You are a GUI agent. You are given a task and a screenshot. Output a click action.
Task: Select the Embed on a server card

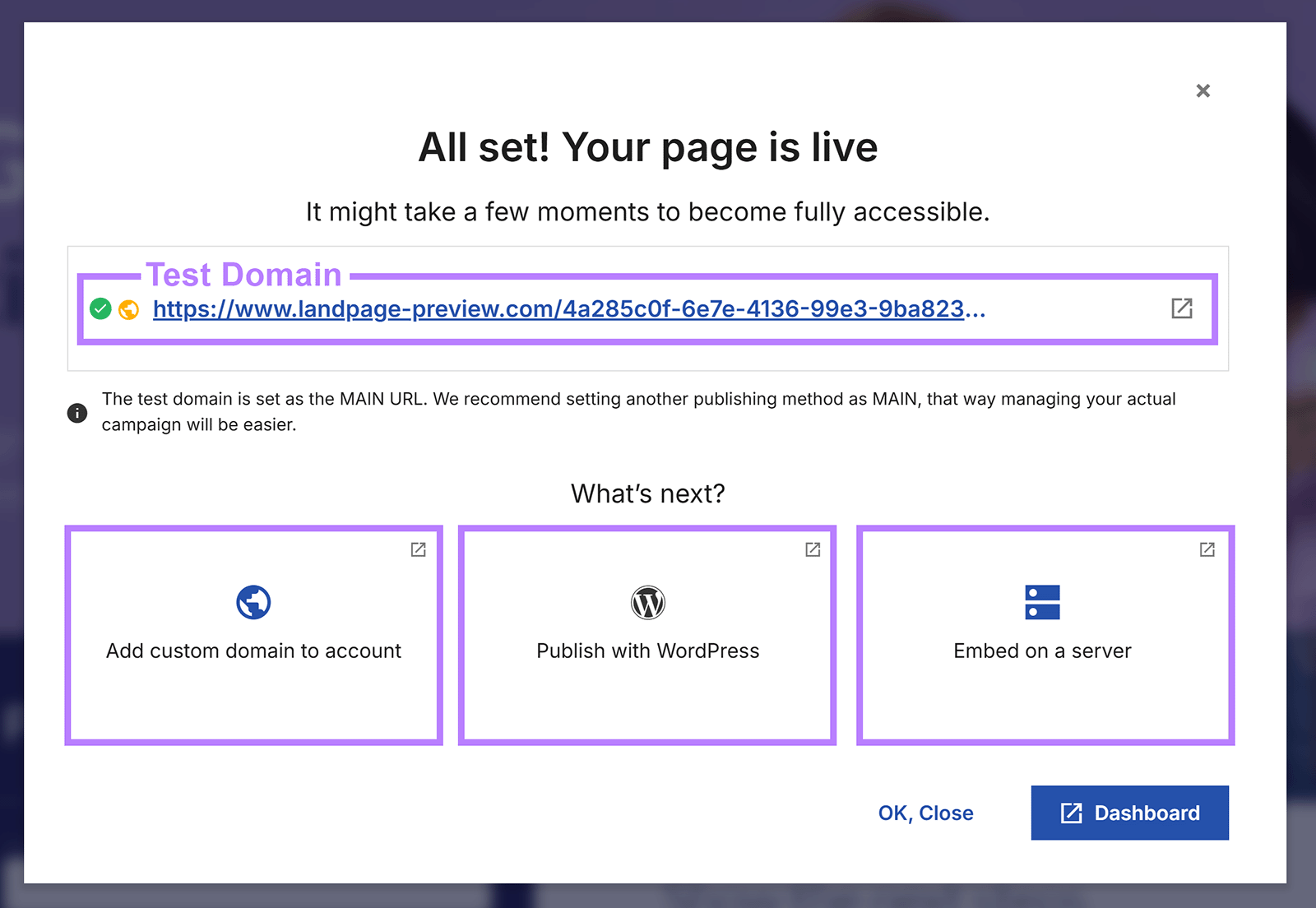click(x=1043, y=635)
